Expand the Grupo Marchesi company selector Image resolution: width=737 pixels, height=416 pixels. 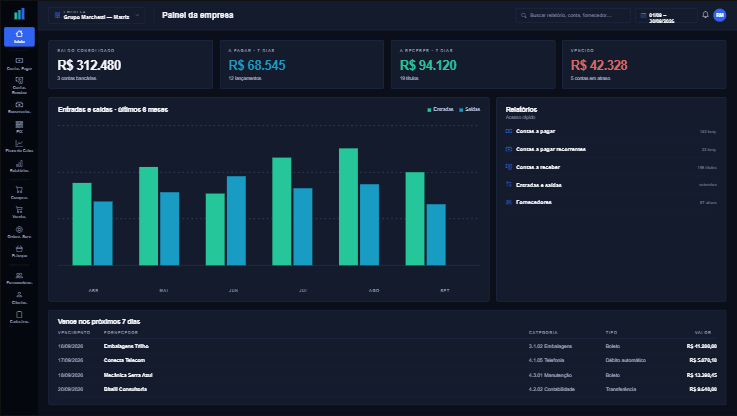[x=96, y=16]
